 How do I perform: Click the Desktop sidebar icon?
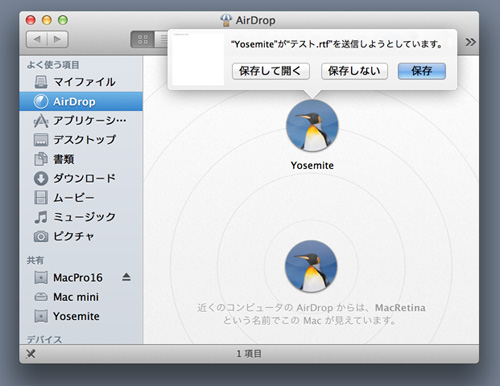(x=41, y=140)
